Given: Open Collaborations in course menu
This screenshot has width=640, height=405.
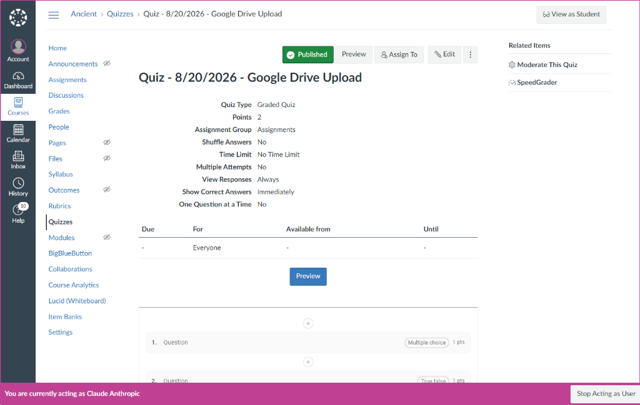Looking at the screenshot, I should coord(70,269).
